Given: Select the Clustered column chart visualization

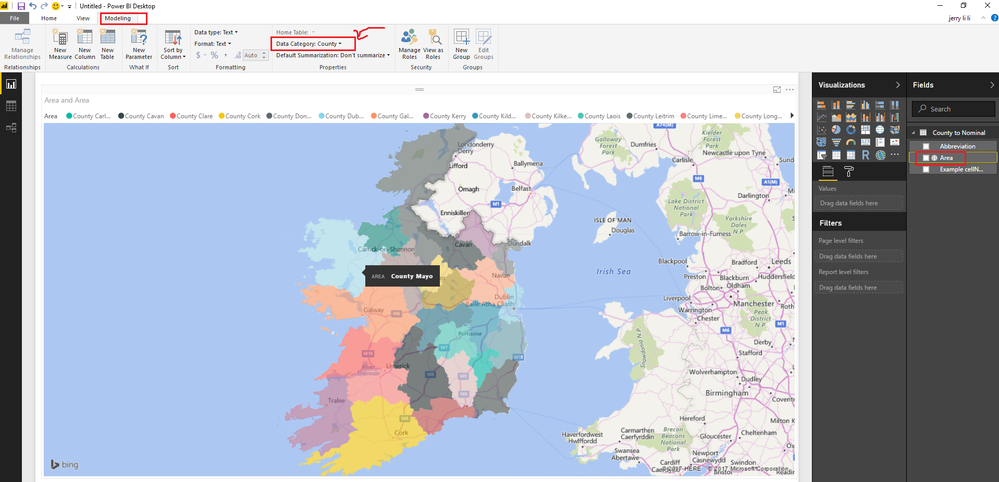Looking at the screenshot, I should (x=866, y=105).
